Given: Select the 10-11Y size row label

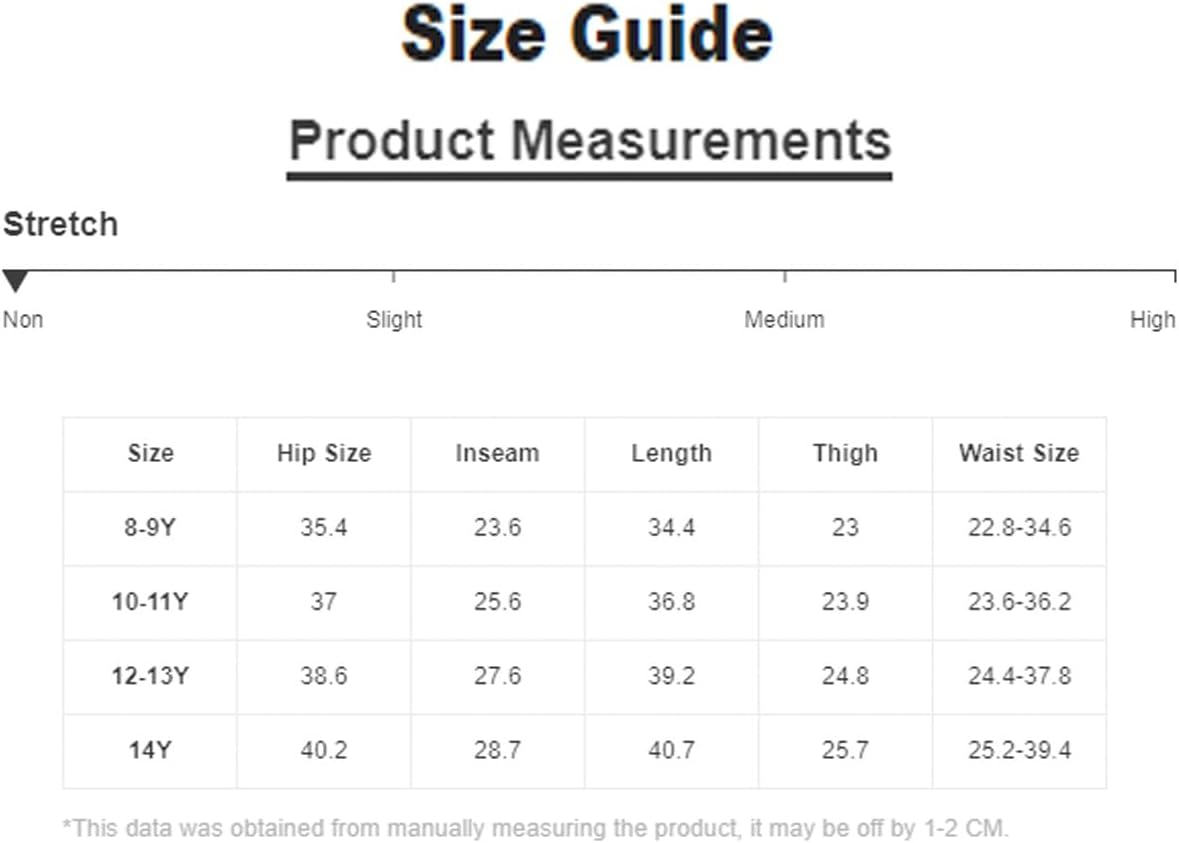Looking at the screenshot, I should (150, 602).
